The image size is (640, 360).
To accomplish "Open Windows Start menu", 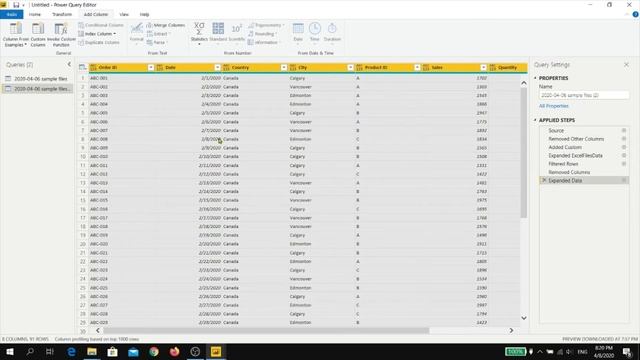I will 10,351.
